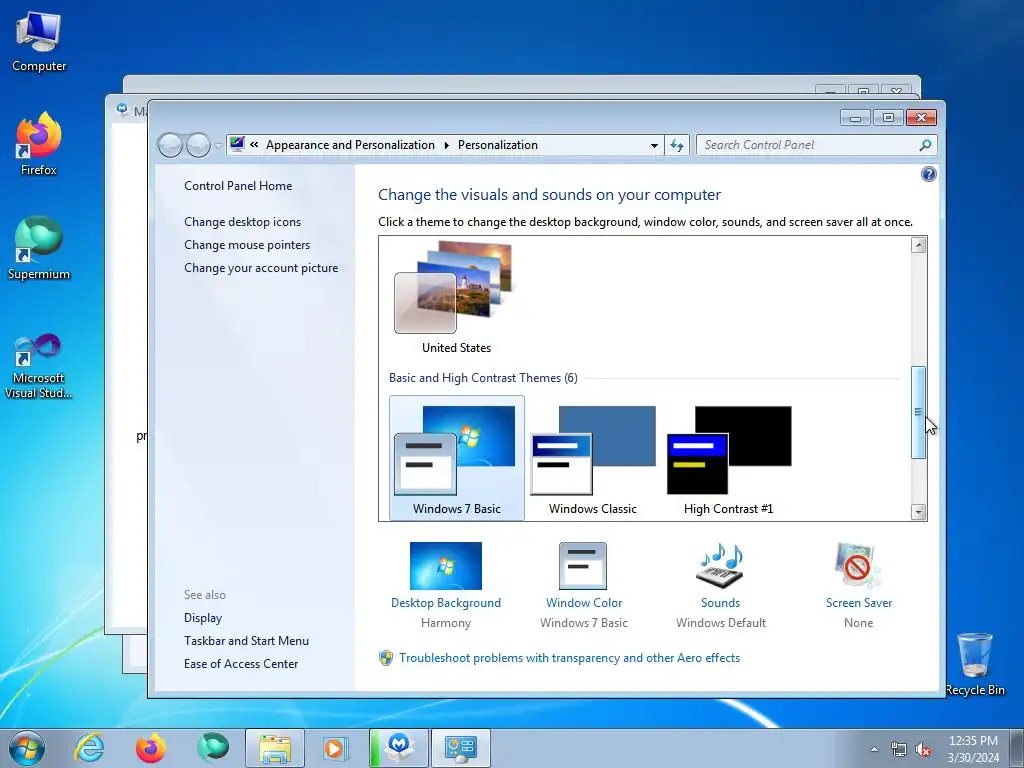Open Change your account picture link
This screenshot has width=1024, height=768.
[x=261, y=268]
